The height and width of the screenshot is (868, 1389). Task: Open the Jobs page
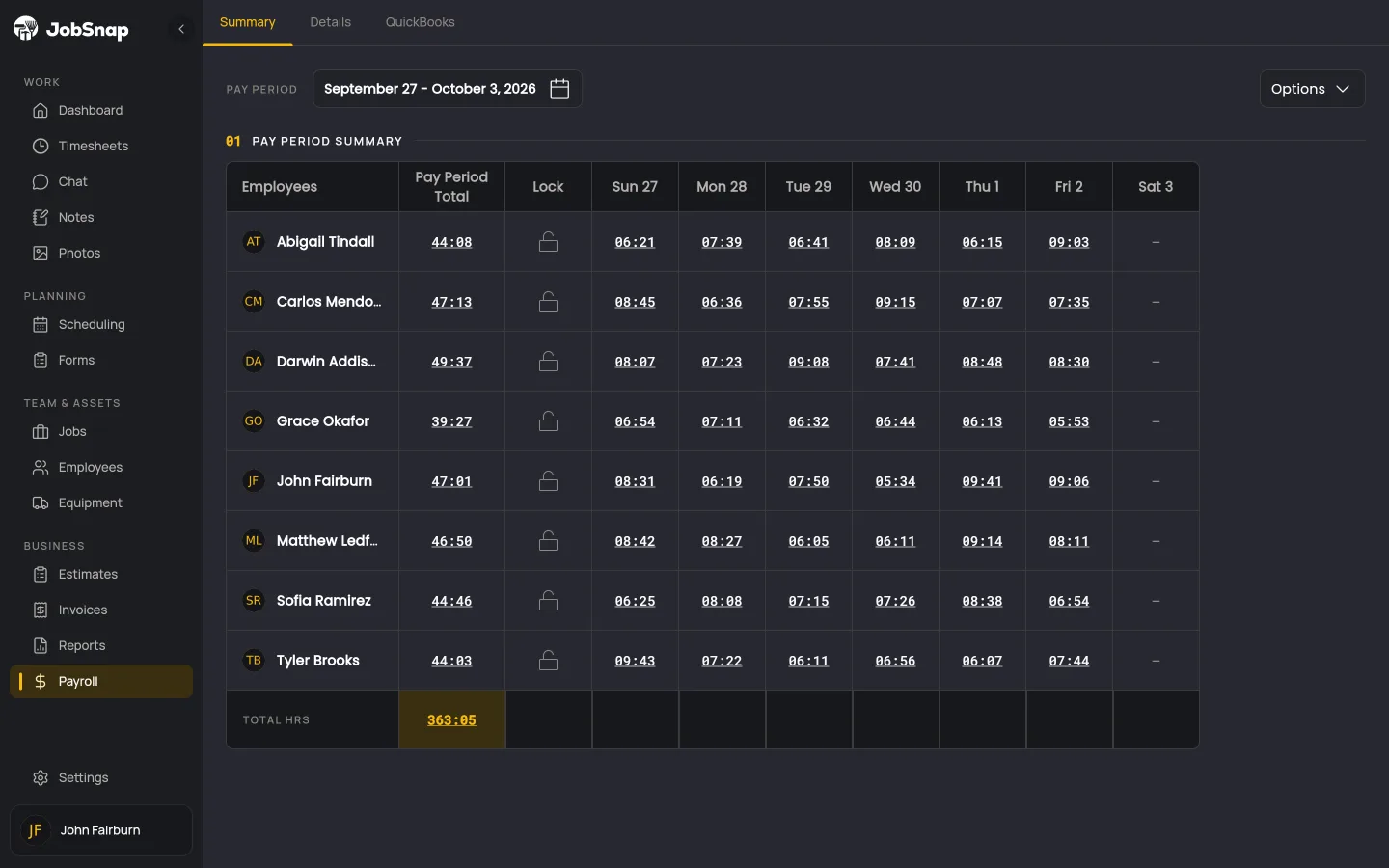(x=101, y=431)
